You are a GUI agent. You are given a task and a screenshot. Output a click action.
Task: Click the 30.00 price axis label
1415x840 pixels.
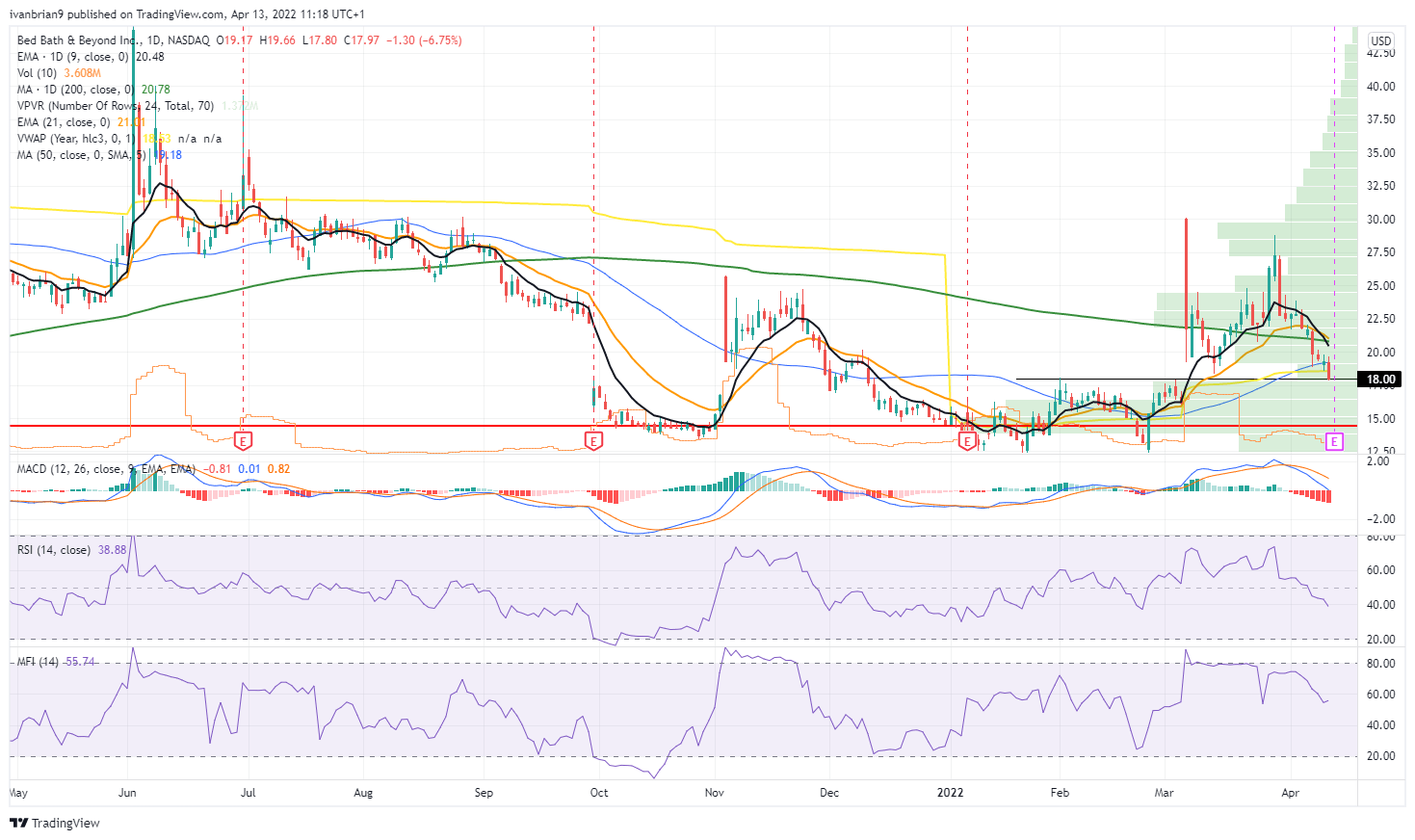pyautogui.click(x=1381, y=220)
